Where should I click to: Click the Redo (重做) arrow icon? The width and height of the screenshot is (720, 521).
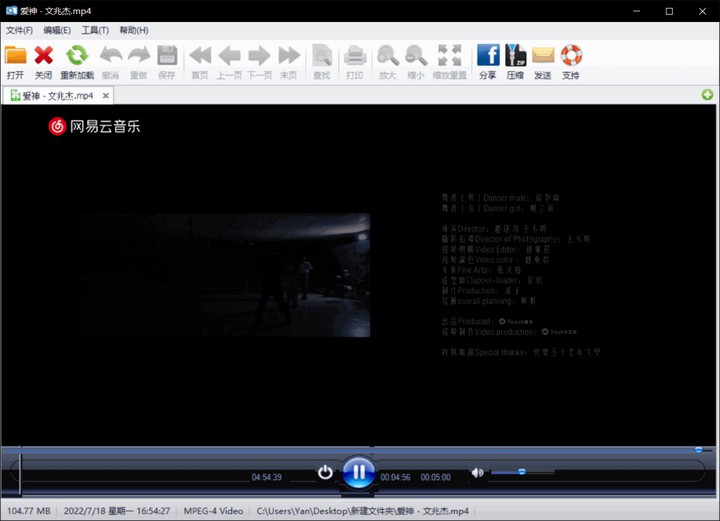click(x=139, y=55)
